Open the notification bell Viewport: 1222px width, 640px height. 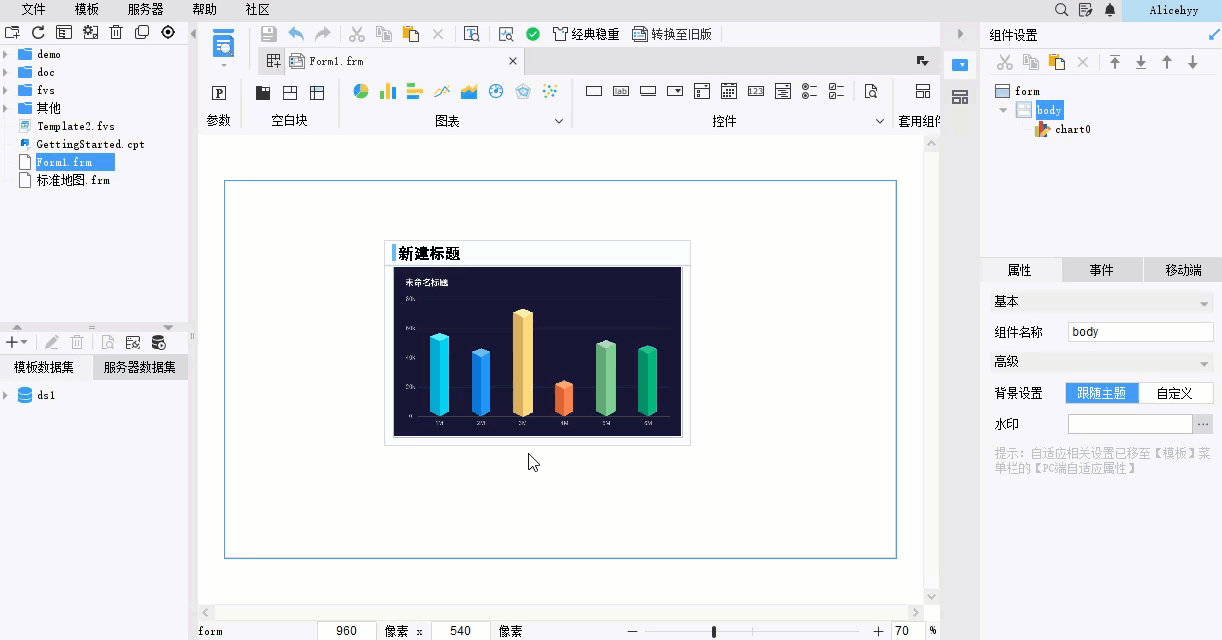pos(1110,9)
